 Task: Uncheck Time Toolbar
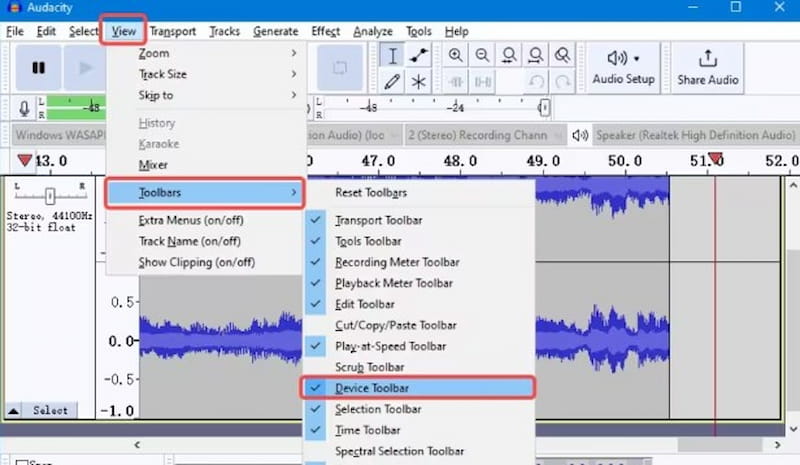[419, 430]
